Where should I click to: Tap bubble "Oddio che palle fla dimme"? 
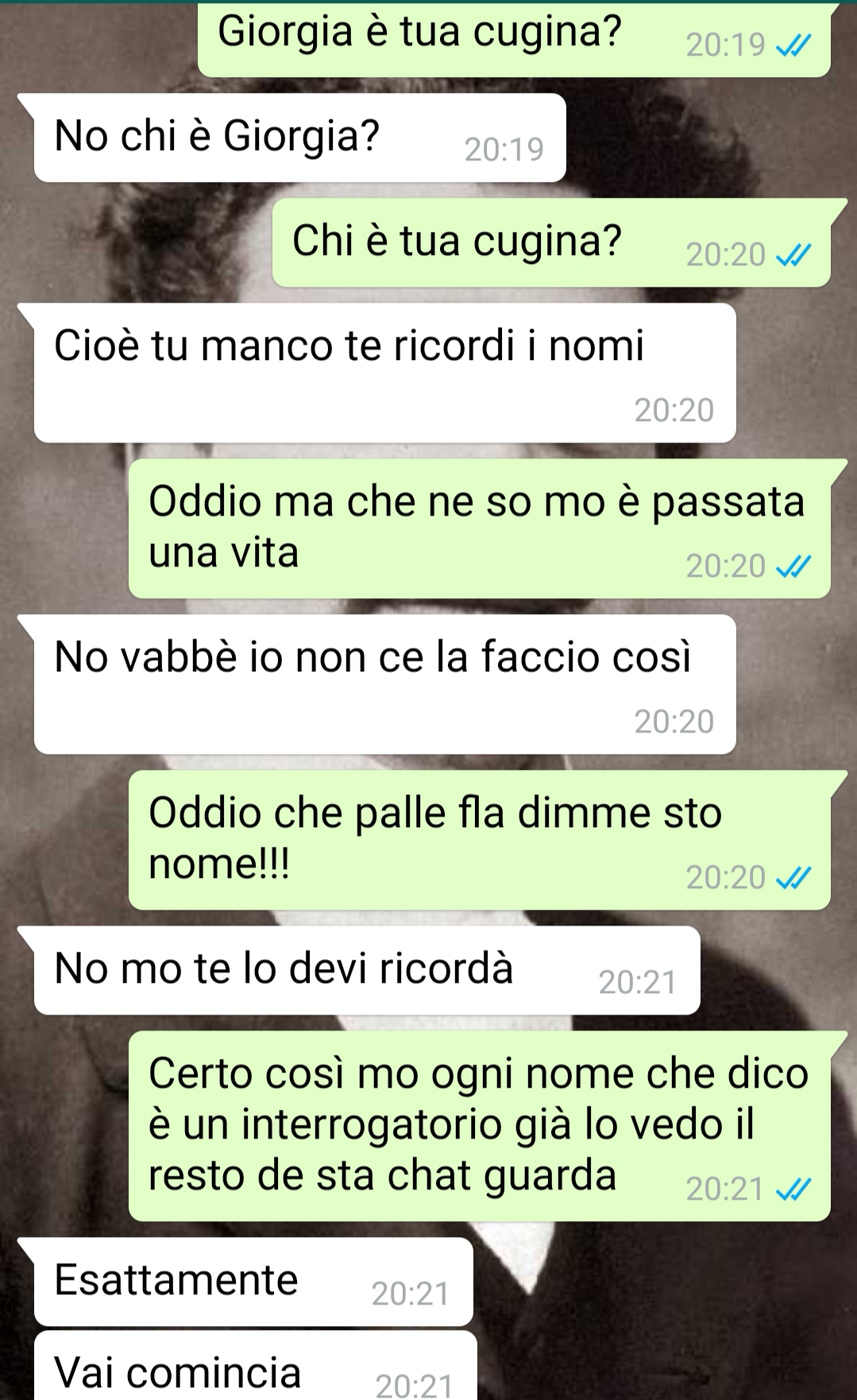[x=479, y=840]
